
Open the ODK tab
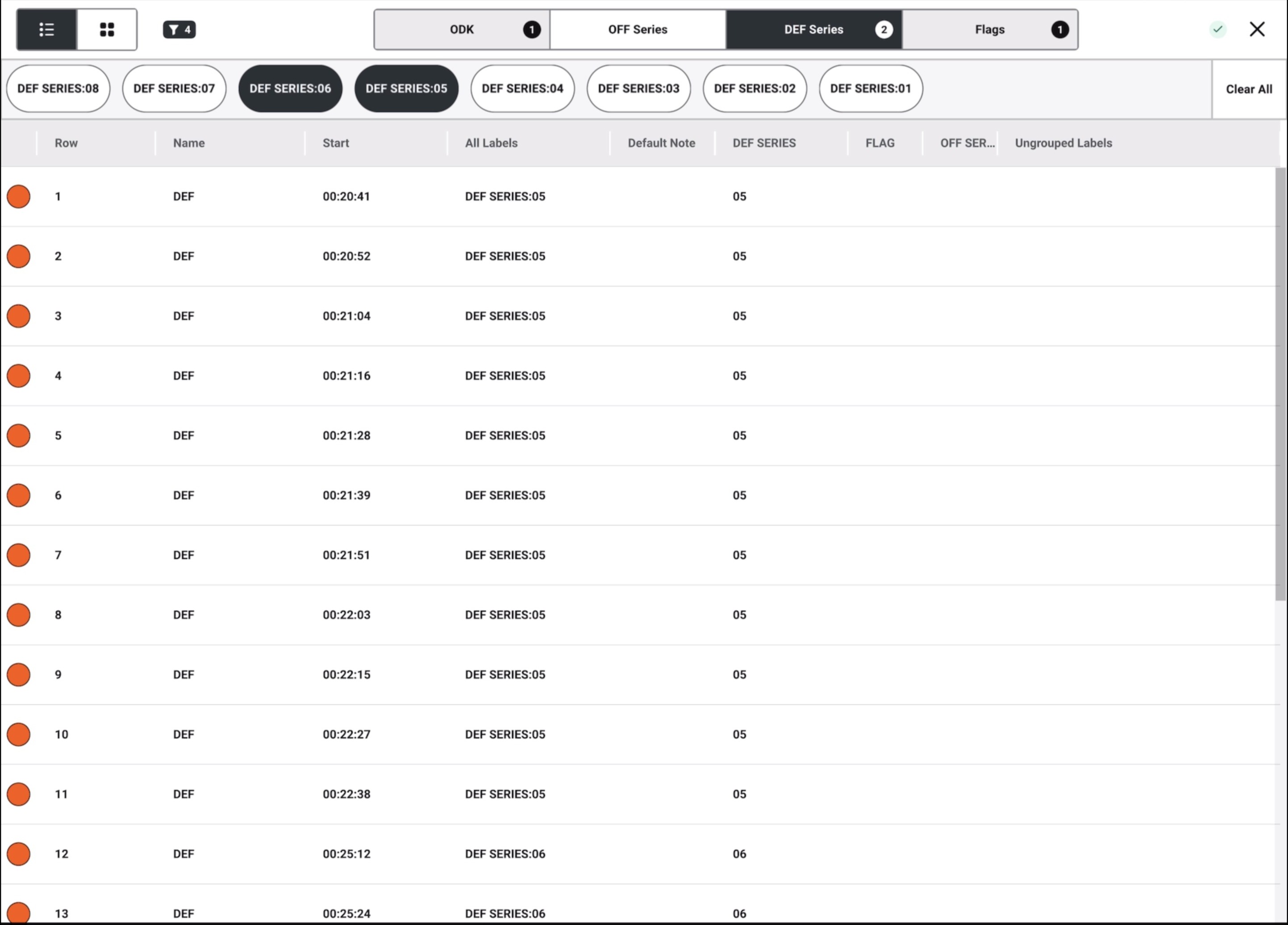[x=462, y=29]
